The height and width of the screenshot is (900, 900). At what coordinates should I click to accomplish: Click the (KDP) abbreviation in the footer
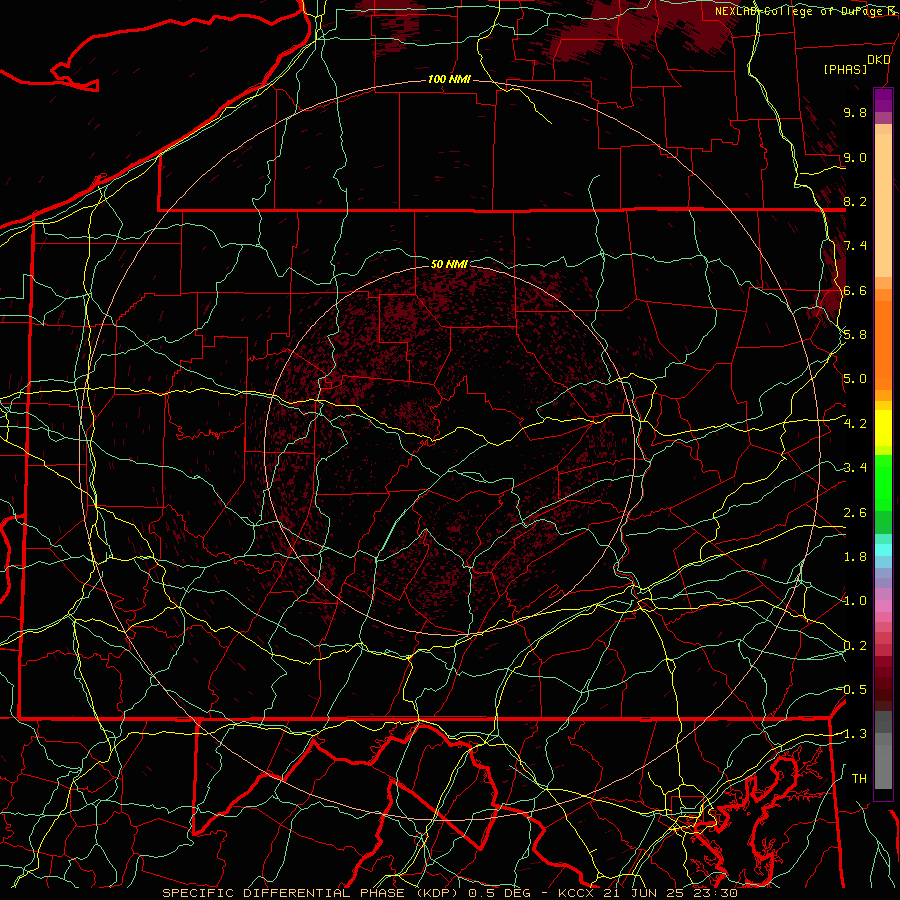tap(437, 893)
